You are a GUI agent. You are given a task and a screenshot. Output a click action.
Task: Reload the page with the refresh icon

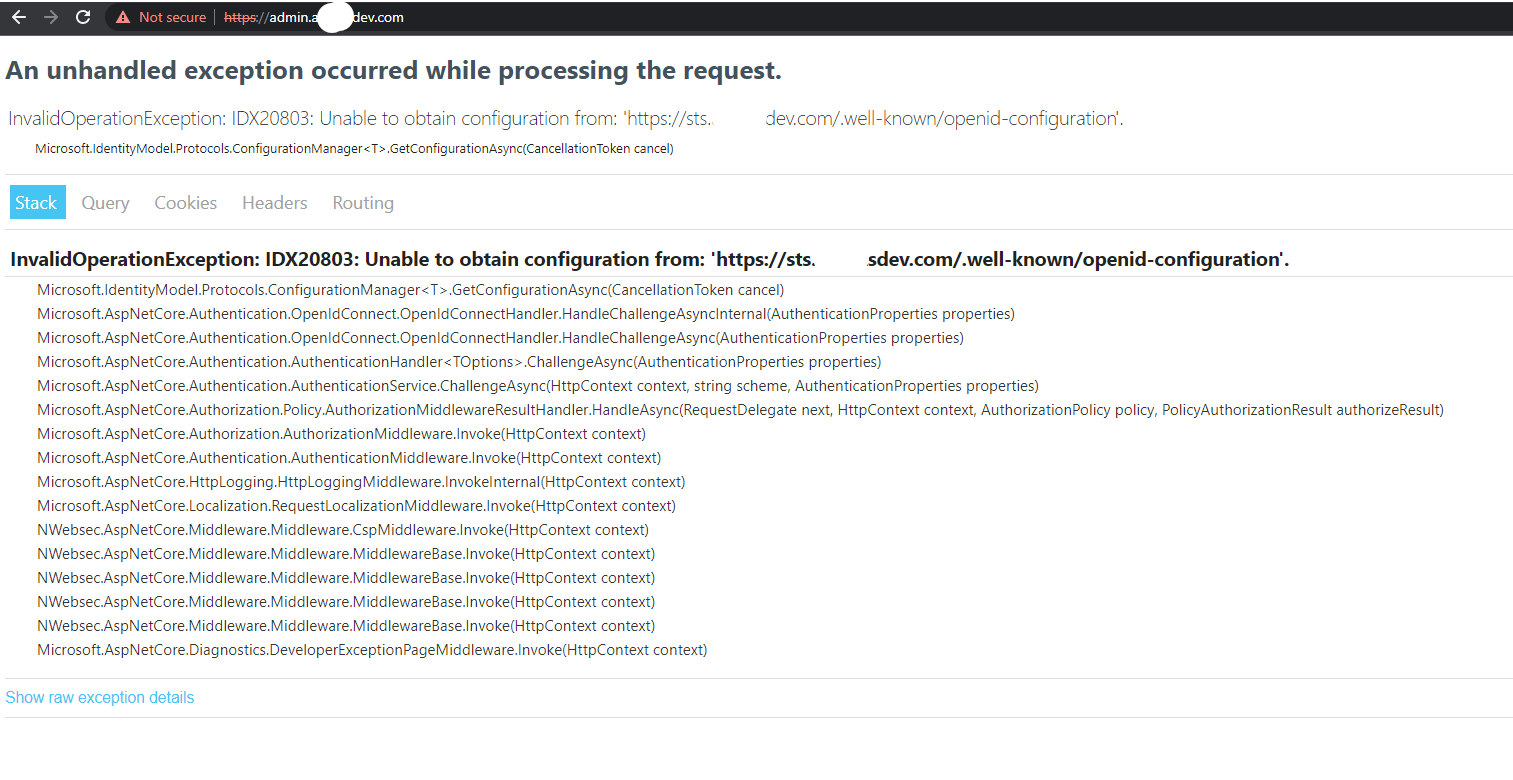pyautogui.click(x=82, y=17)
